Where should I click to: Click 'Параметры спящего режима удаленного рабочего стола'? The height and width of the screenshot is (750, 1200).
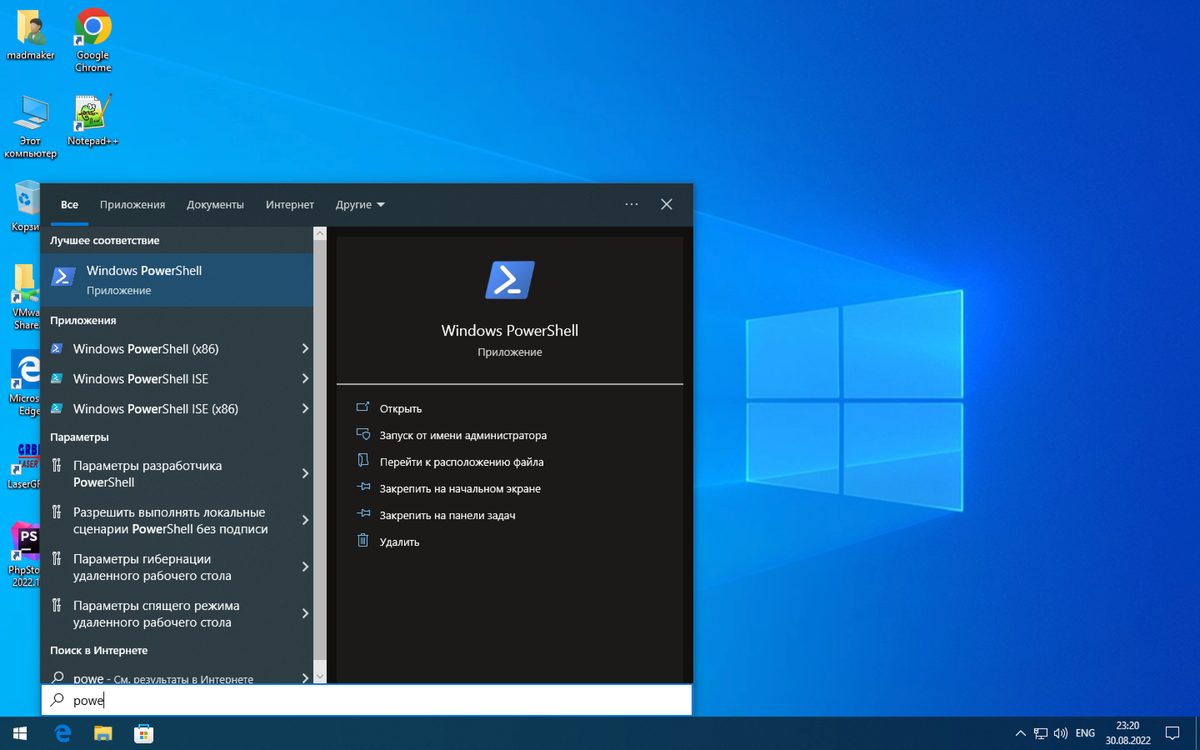(x=156, y=613)
